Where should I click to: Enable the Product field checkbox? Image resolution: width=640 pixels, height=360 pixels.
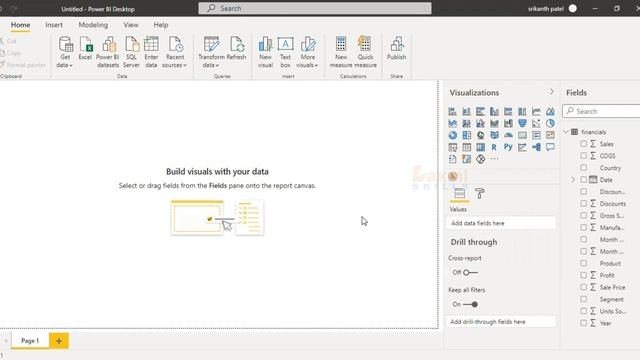point(584,263)
